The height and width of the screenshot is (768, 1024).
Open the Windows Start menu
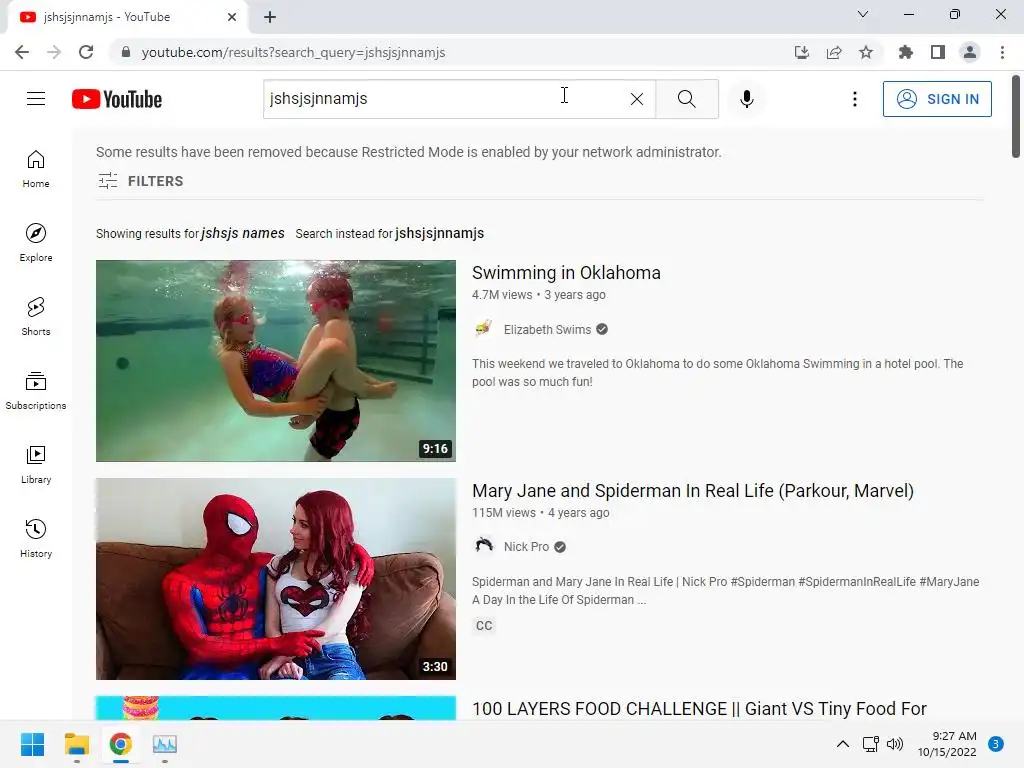pyautogui.click(x=32, y=744)
